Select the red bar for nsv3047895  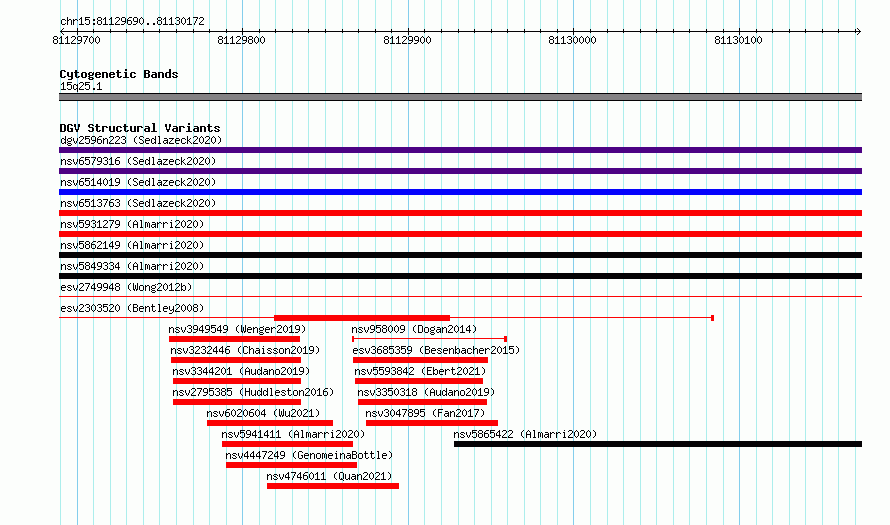[x=432, y=423]
